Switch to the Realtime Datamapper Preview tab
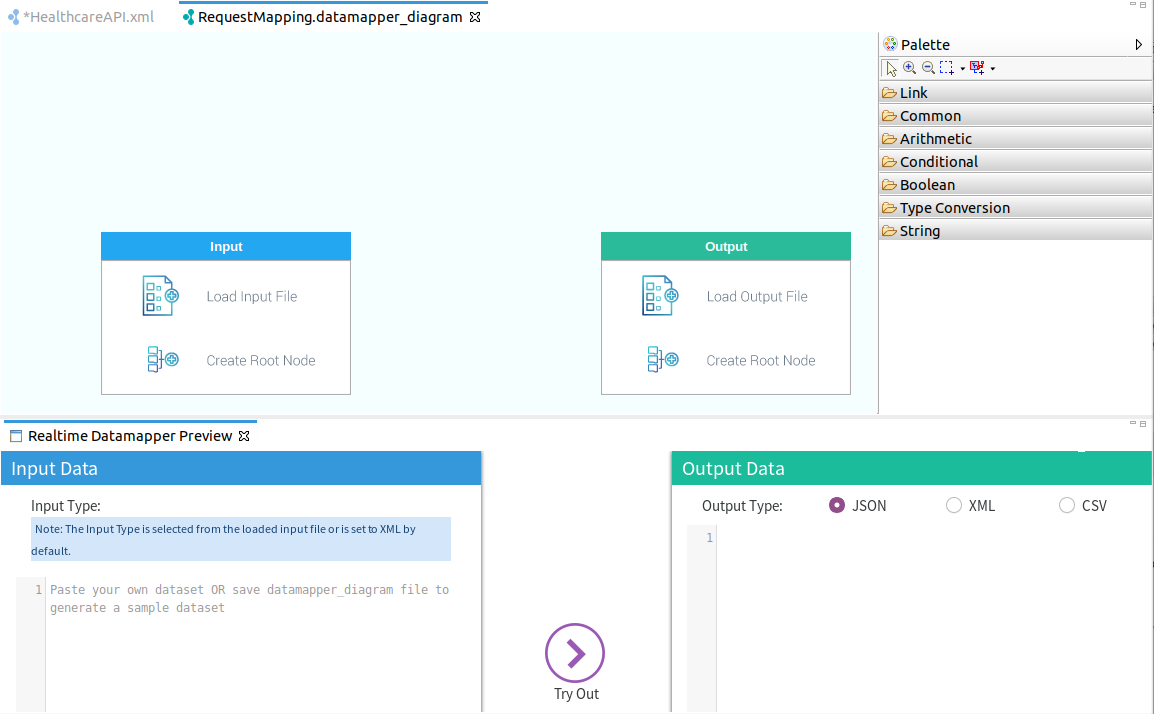This screenshot has width=1154, height=714. [x=130, y=435]
